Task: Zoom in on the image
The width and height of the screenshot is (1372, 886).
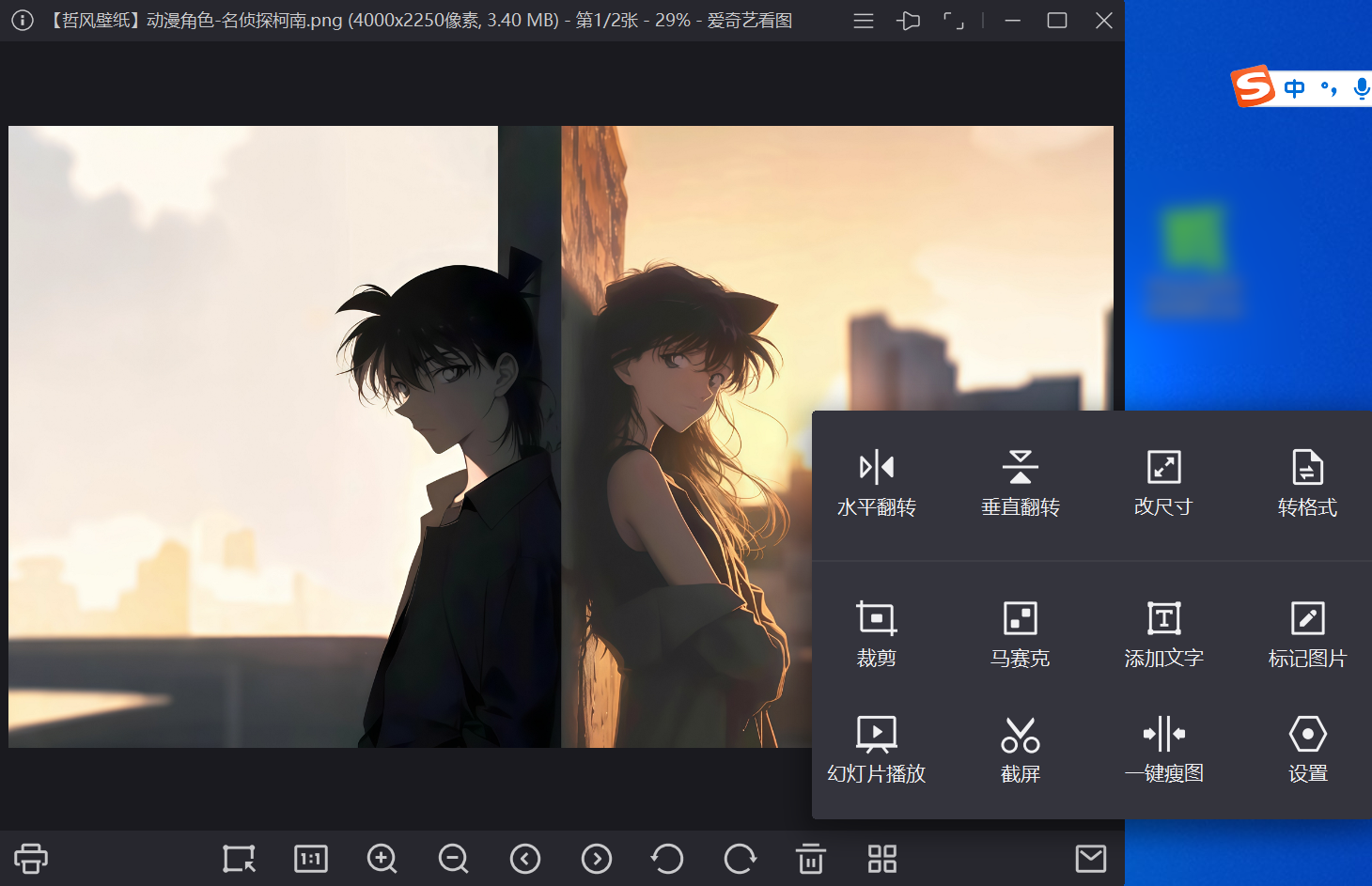Action: (x=382, y=859)
